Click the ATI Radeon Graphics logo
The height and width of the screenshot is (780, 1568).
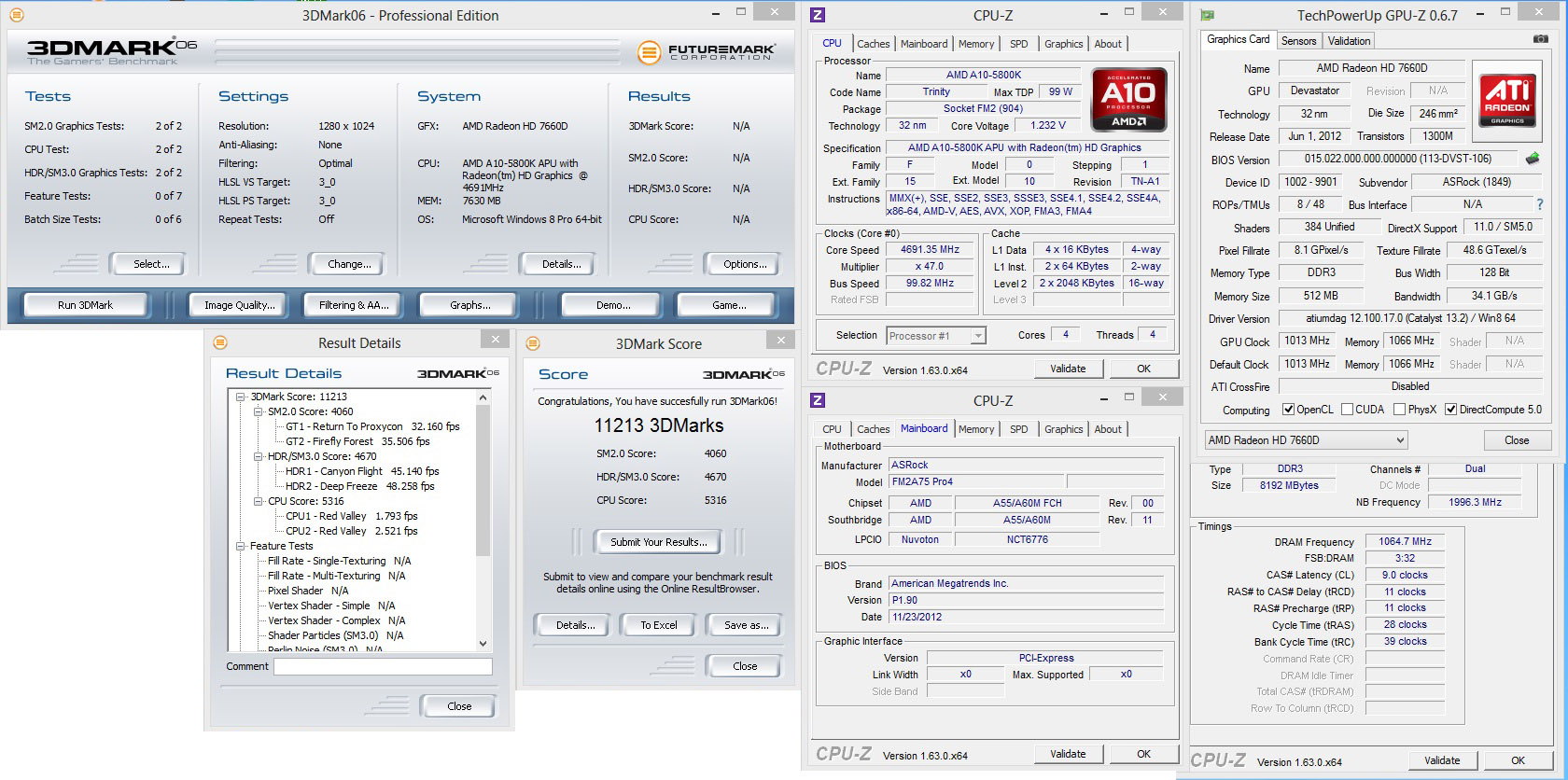click(x=1506, y=100)
